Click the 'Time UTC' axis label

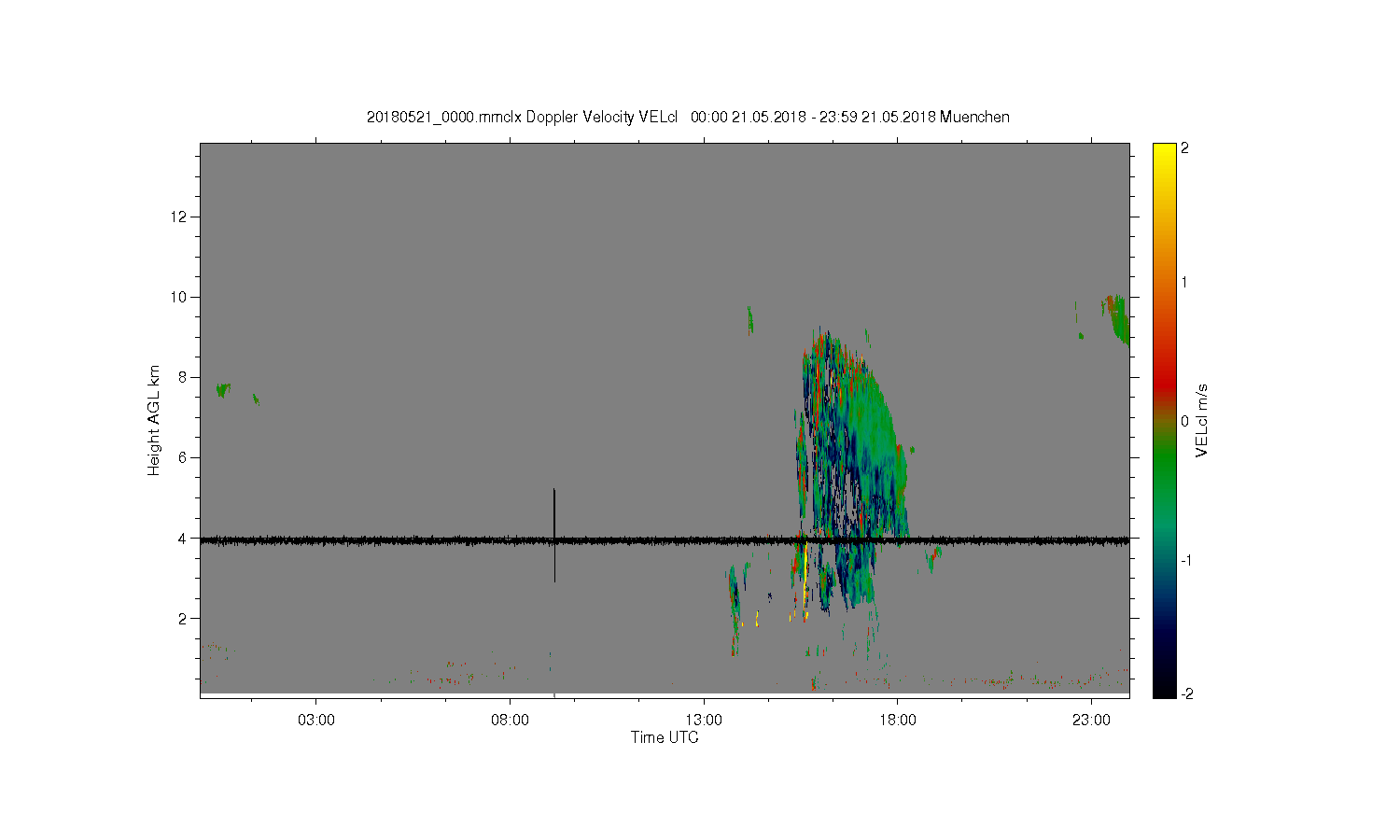tap(665, 737)
